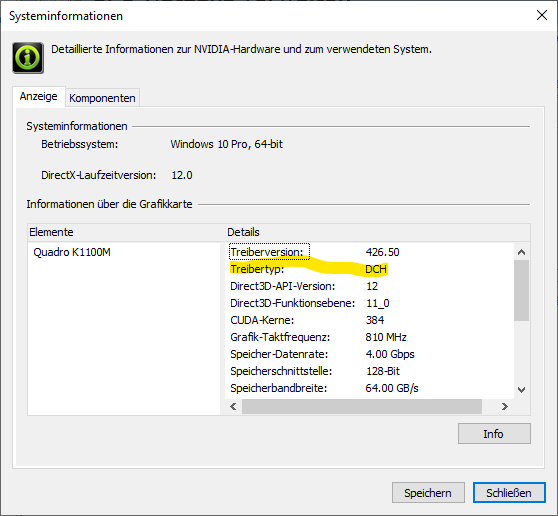Click the Betriebssystem label
Viewport: 558px width, 516px height.
79,144
